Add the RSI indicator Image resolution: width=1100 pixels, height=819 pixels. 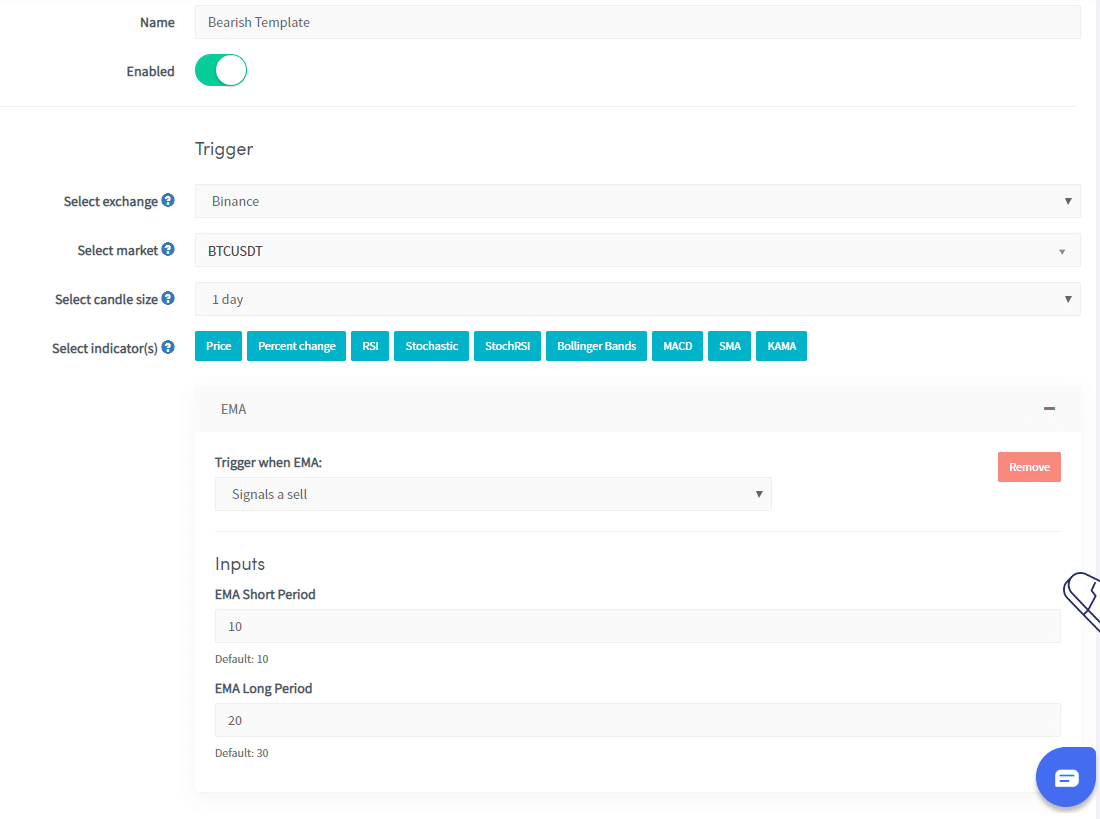pos(370,346)
